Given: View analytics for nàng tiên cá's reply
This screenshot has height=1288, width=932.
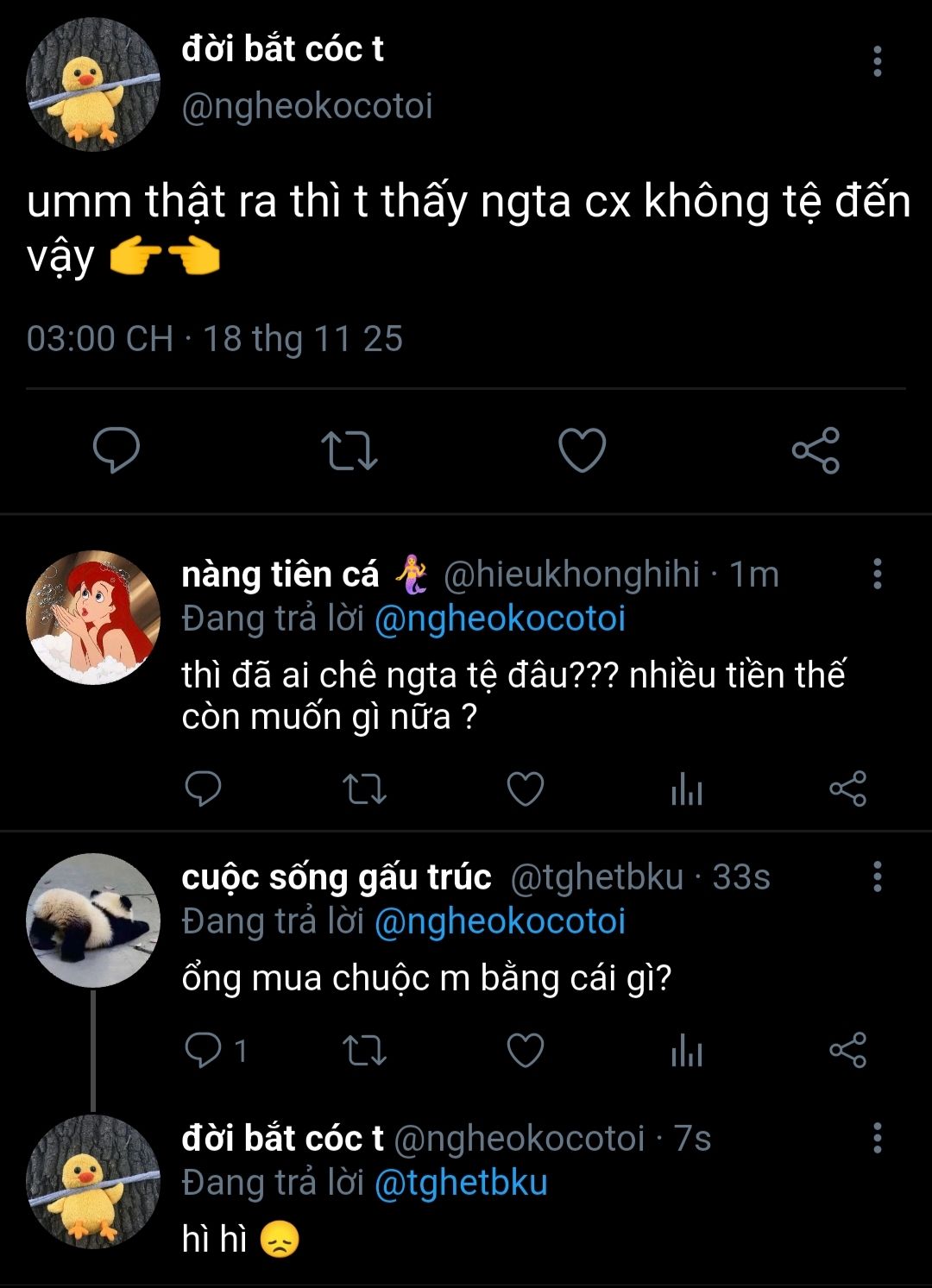Looking at the screenshot, I should [x=686, y=789].
